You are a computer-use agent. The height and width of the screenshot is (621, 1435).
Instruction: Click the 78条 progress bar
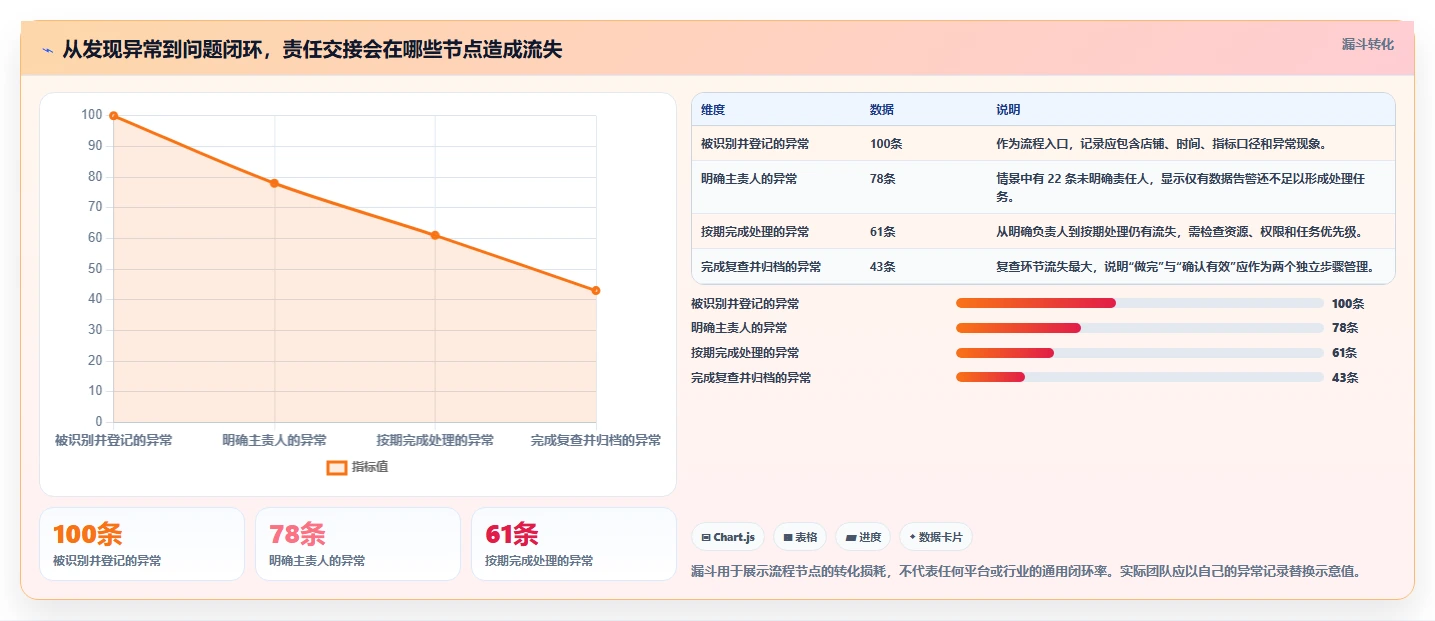pos(1140,328)
